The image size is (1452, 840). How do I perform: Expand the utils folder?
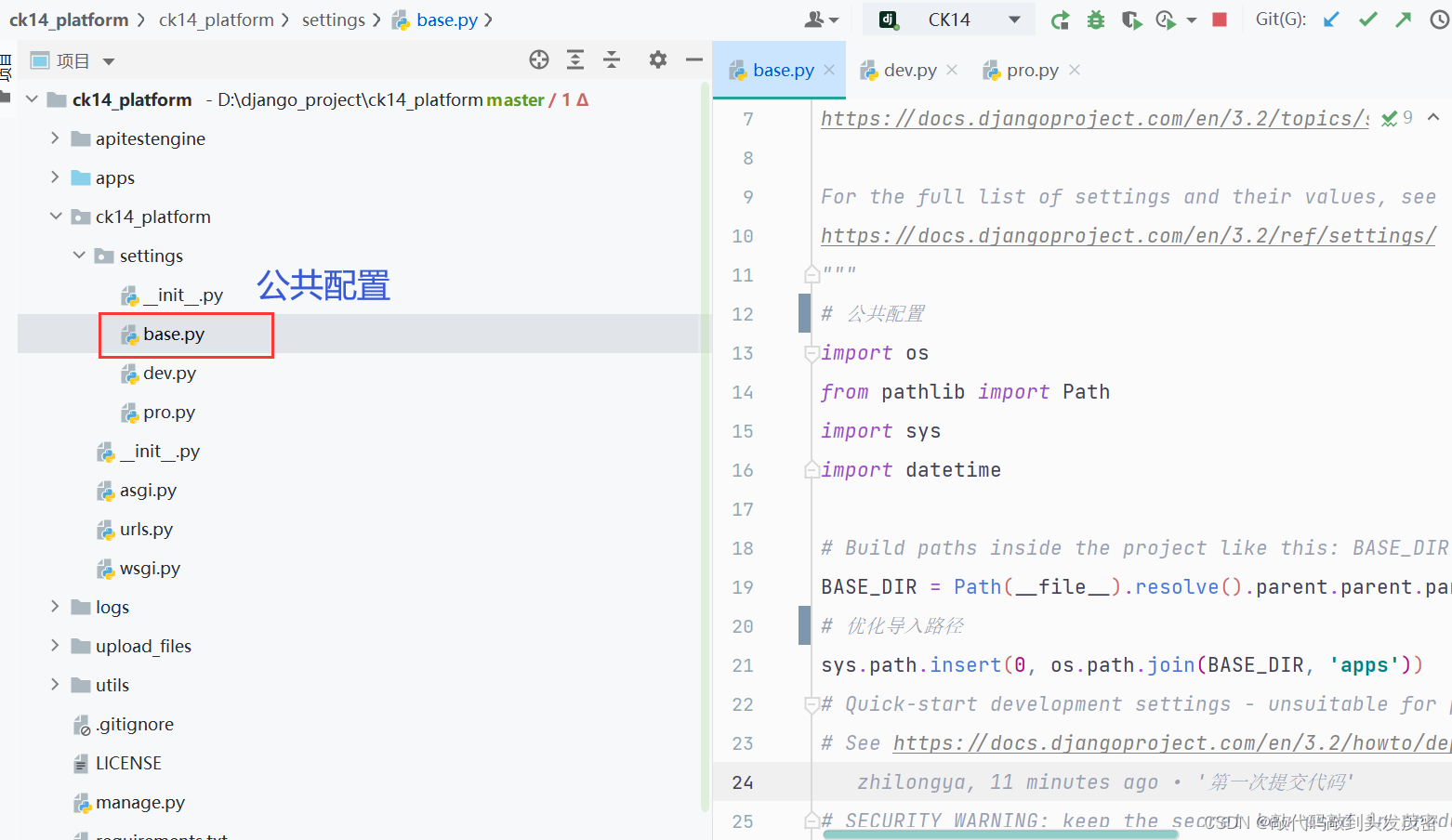[x=55, y=685]
